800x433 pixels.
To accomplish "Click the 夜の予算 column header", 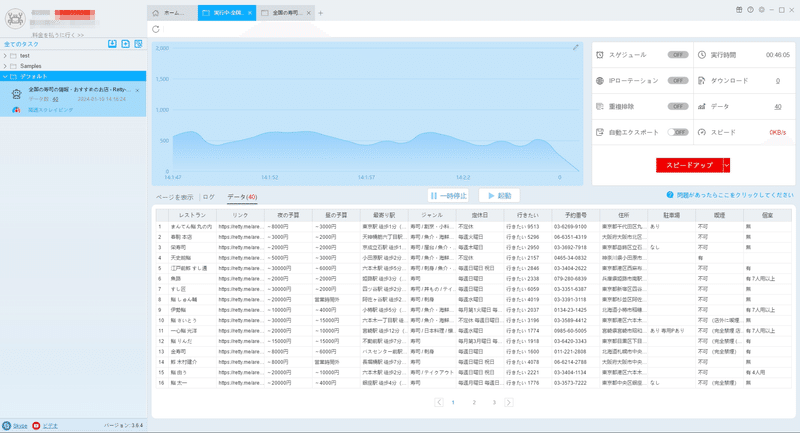I will 288,215.
